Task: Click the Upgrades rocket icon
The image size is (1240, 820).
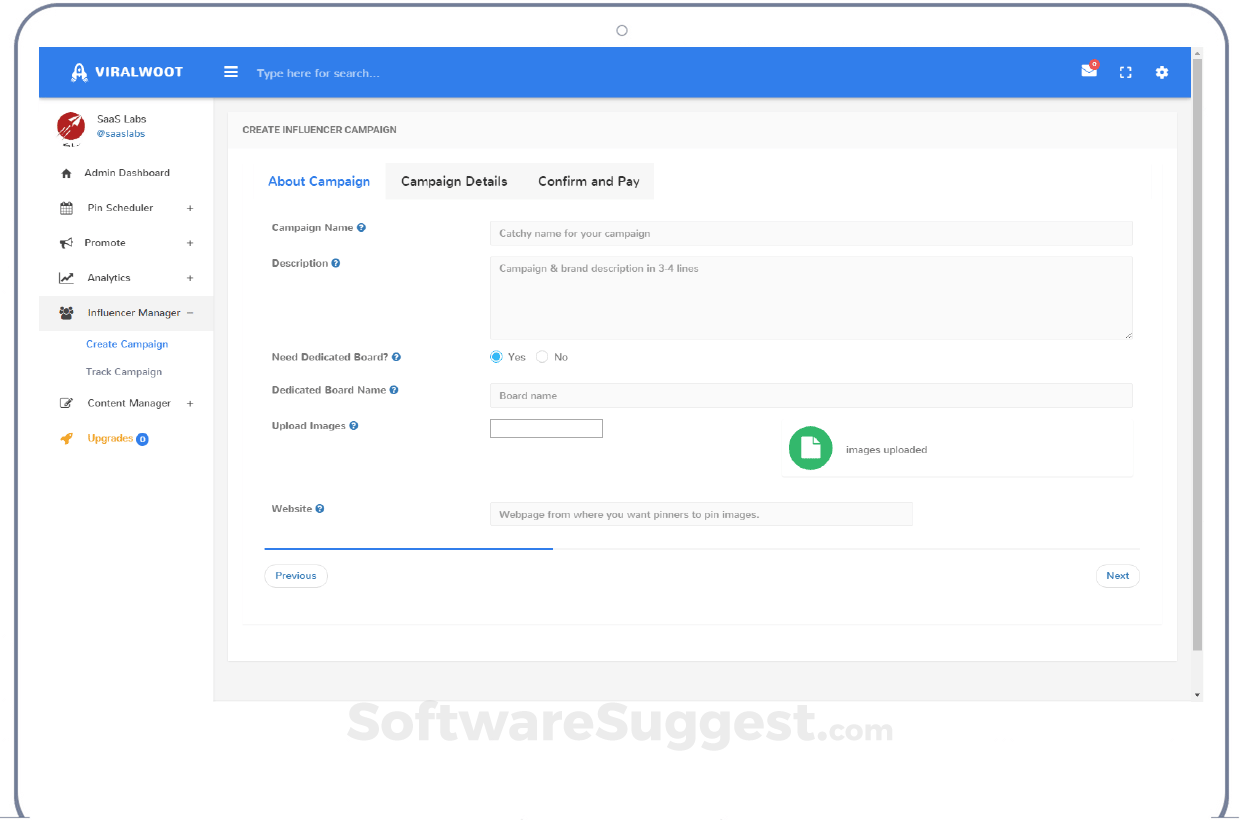Action: click(67, 438)
